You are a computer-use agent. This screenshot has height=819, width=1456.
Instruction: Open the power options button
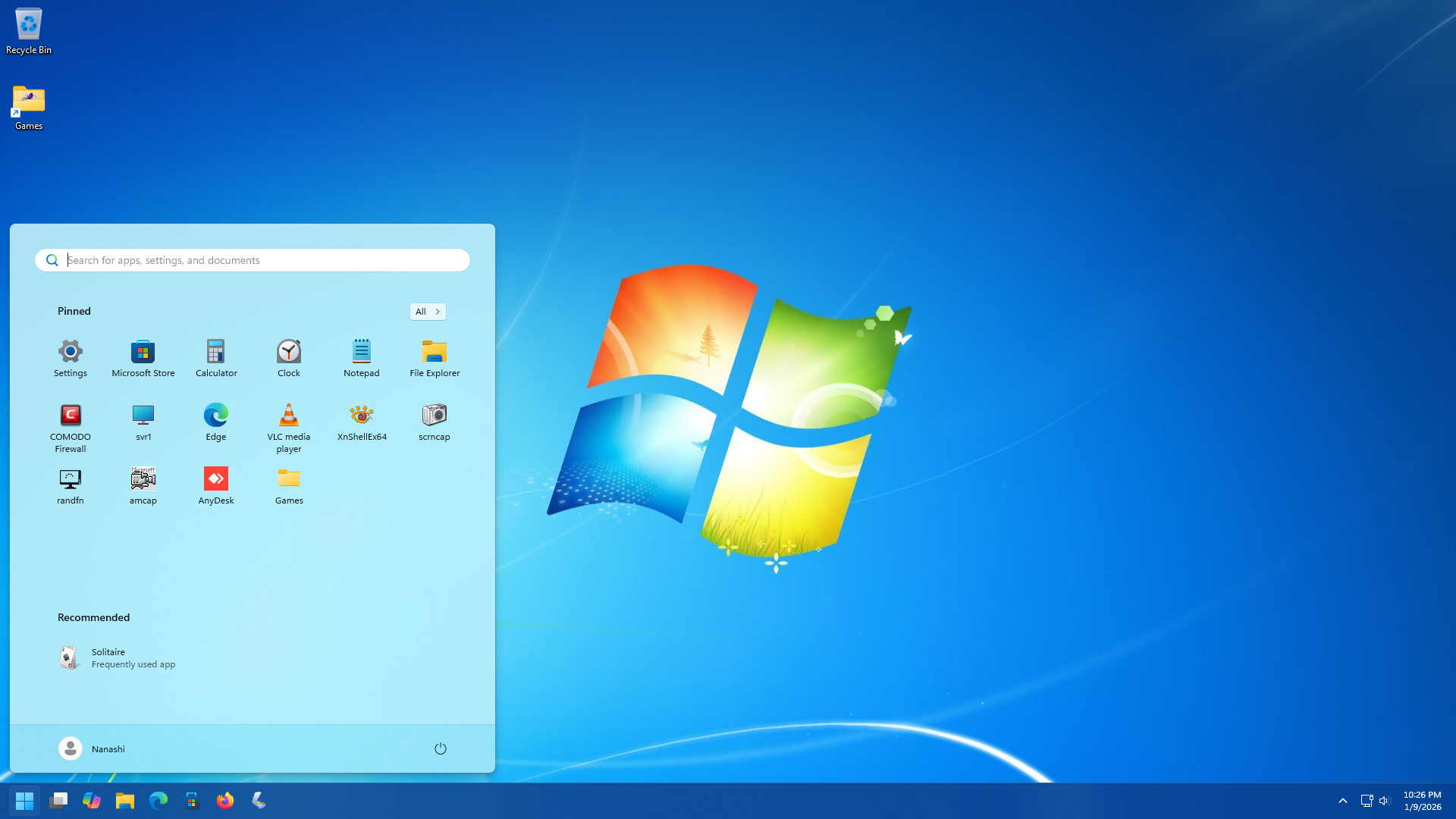coord(441,748)
